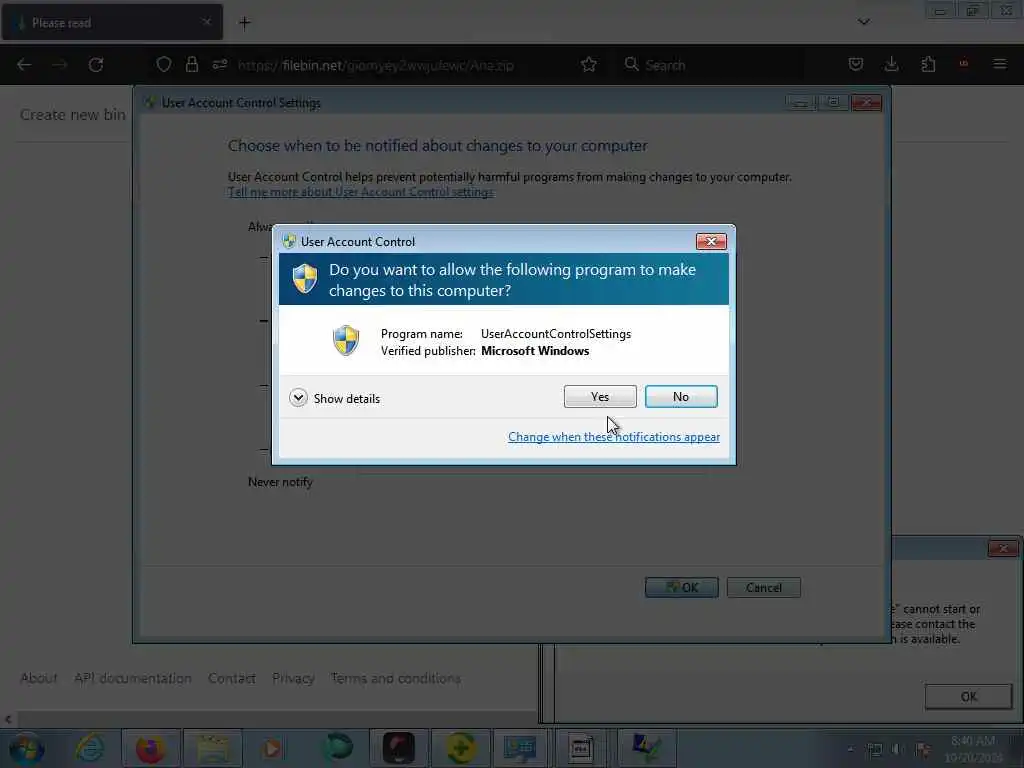Open the Pocket save icon in Firefox toolbar
The width and height of the screenshot is (1024, 768).
856,64
